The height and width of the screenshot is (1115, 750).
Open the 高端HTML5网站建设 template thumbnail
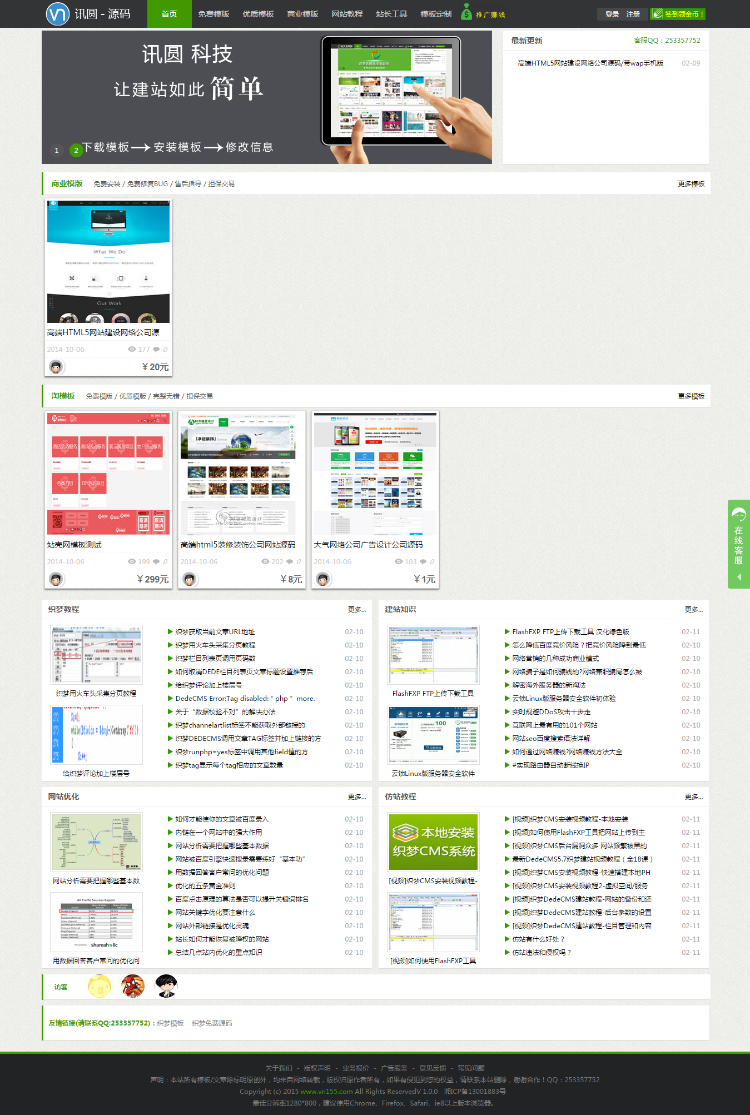108,261
